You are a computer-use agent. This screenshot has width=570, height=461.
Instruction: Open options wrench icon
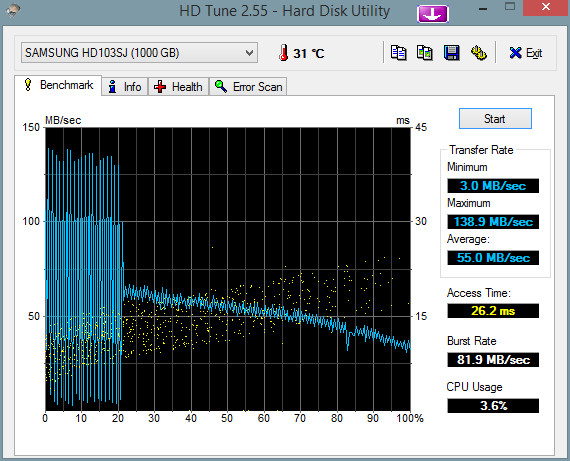[479, 53]
